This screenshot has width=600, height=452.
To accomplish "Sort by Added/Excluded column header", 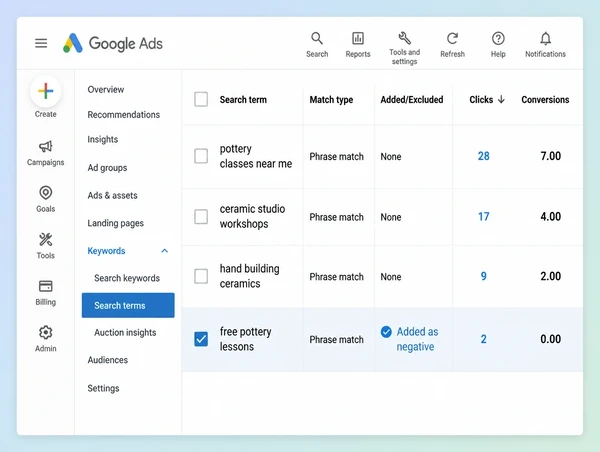I will pyautogui.click(x=412, y=100).
